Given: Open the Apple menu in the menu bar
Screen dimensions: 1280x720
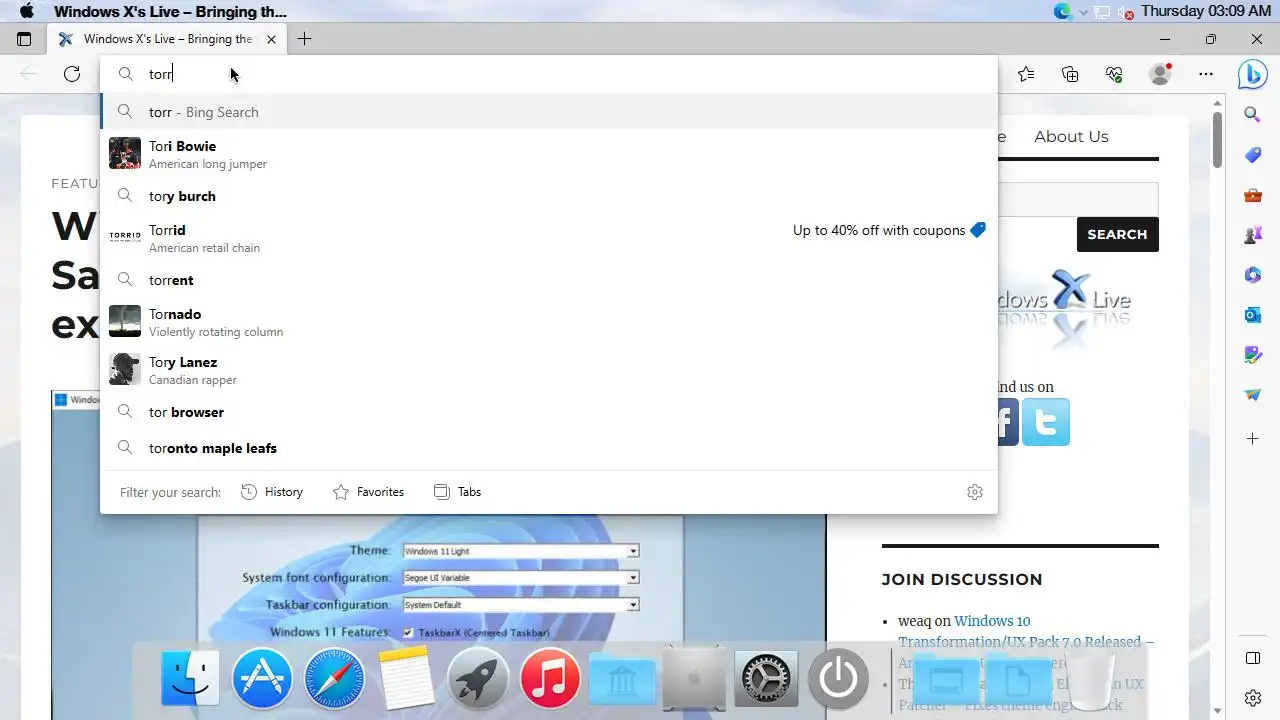Looking at the screenshot, I should pyautogui.click(x=27, y=11).
